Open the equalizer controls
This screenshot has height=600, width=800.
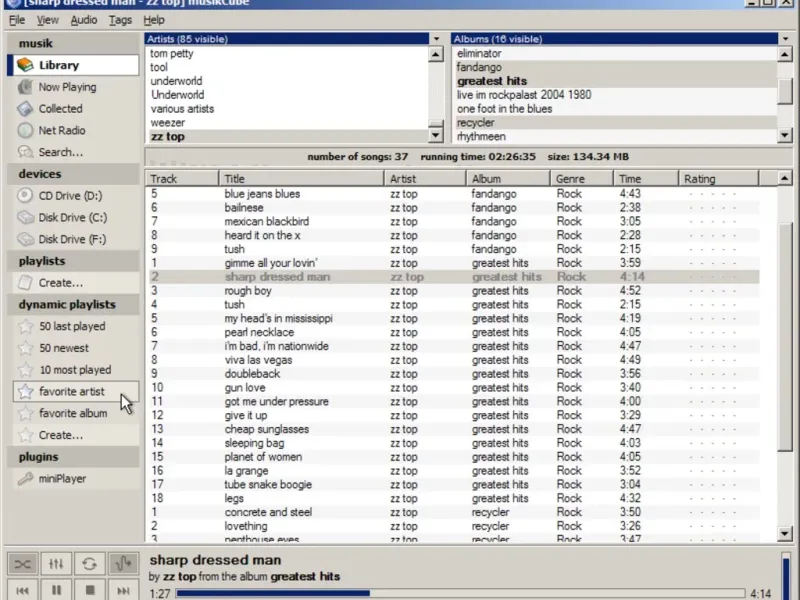point(57,564)
